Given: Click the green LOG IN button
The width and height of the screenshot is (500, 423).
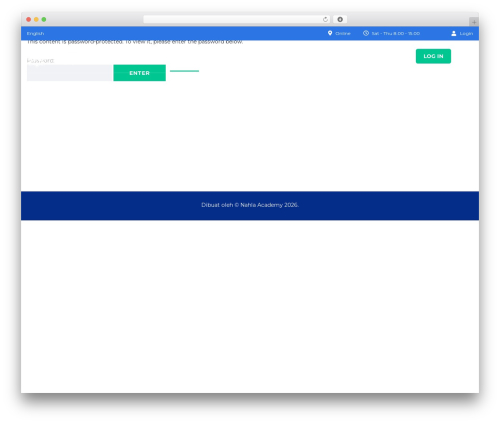Looking at the screenshot, I should [433, 56].
